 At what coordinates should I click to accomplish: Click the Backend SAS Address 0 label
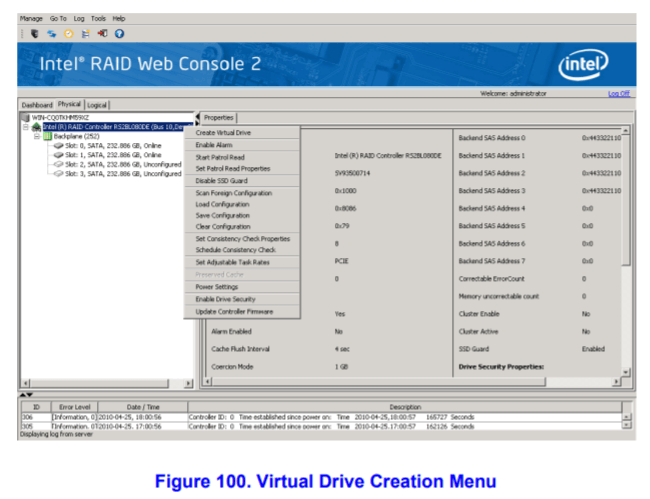[x=492, y=138]
